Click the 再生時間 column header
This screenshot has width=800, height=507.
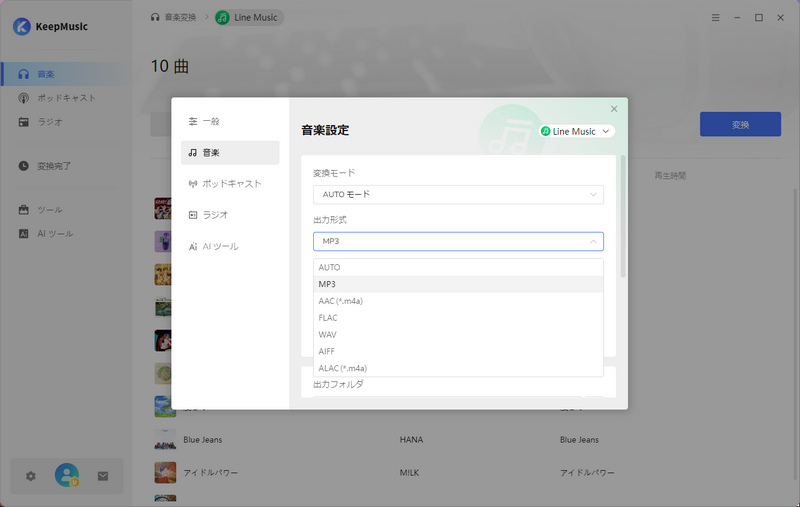click(x=670, y=175)
